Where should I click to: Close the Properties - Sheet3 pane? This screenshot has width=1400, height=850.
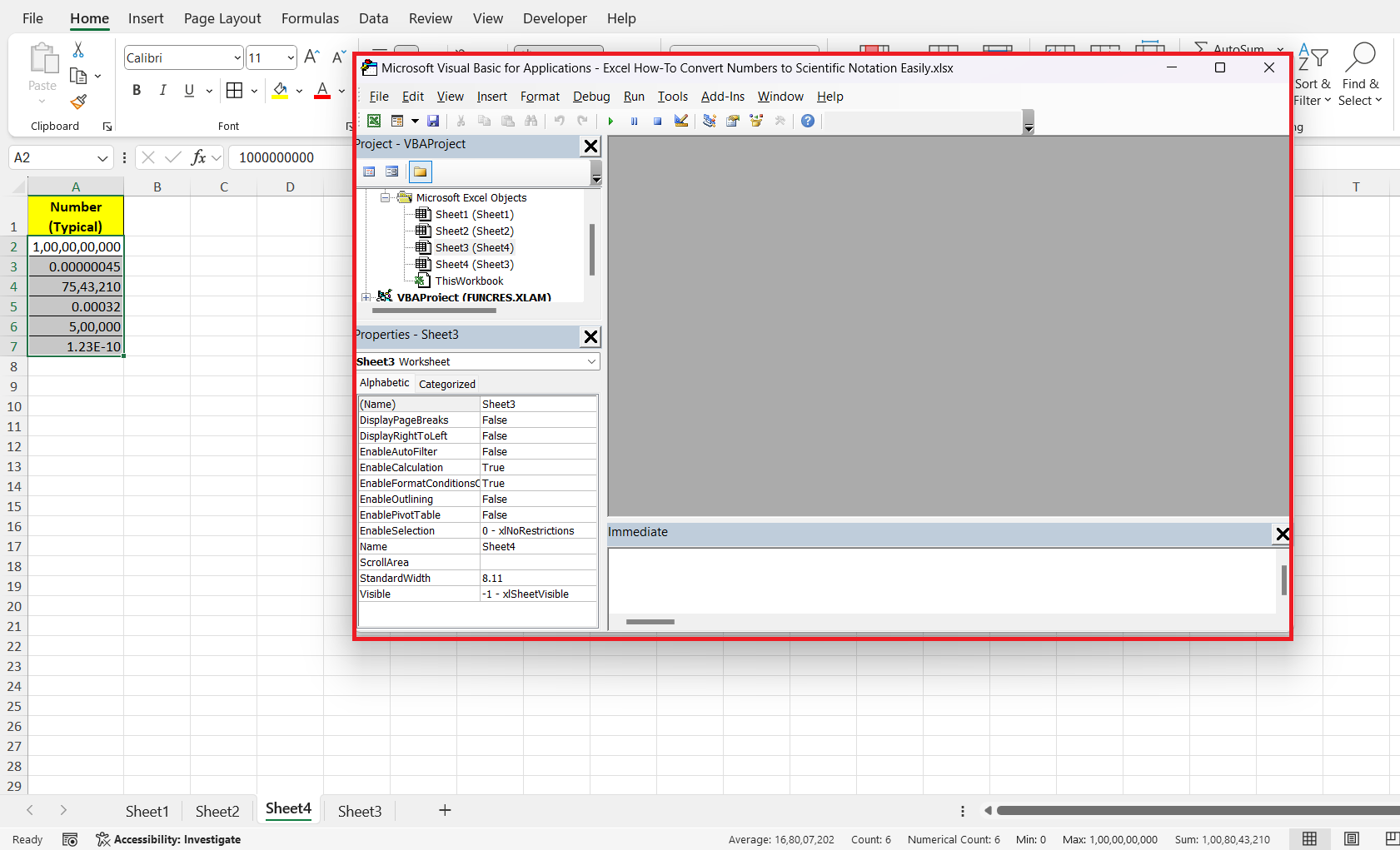pos(590,336)
